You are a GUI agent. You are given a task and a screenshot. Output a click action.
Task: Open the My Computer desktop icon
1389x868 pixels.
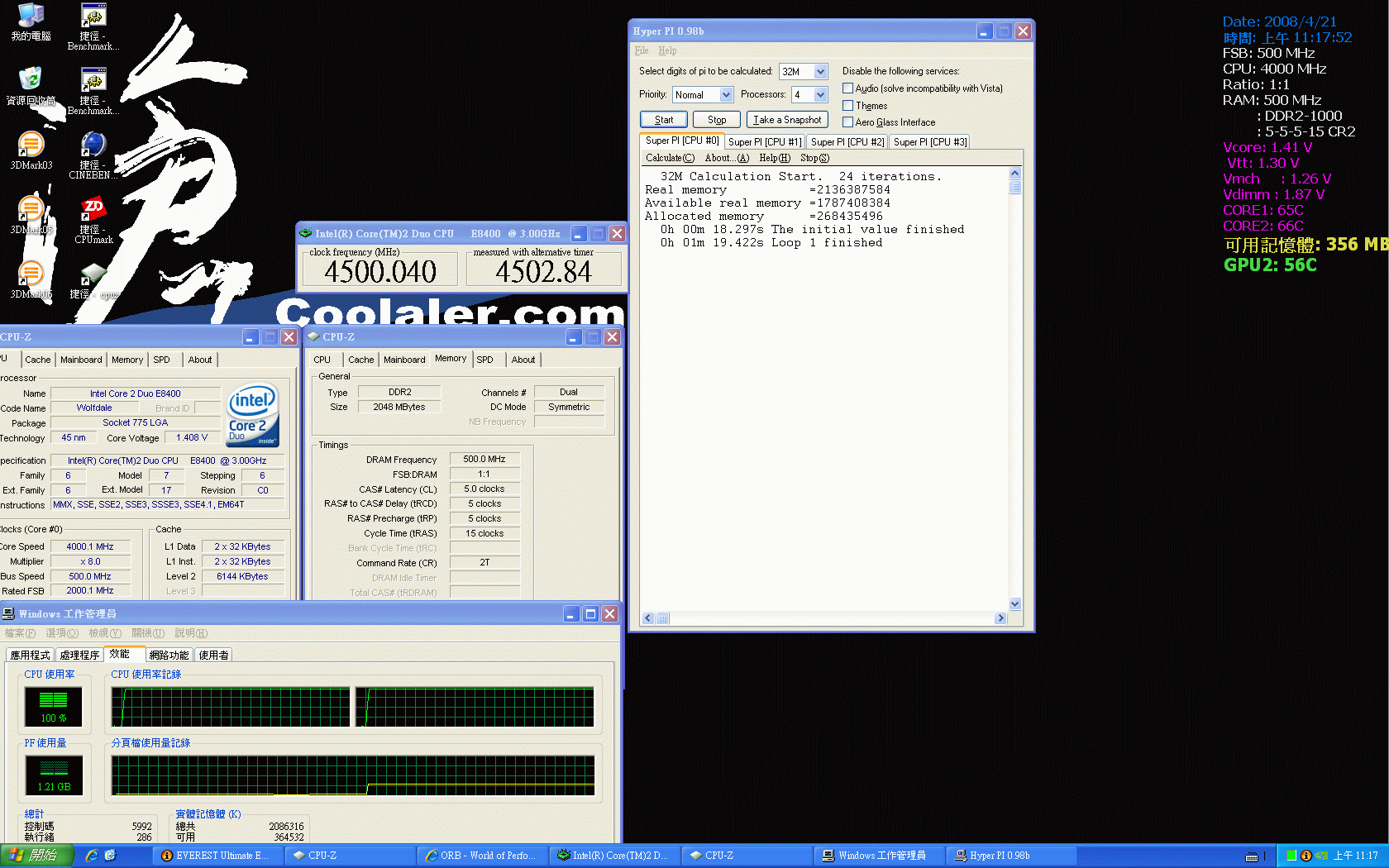point(31,22)
